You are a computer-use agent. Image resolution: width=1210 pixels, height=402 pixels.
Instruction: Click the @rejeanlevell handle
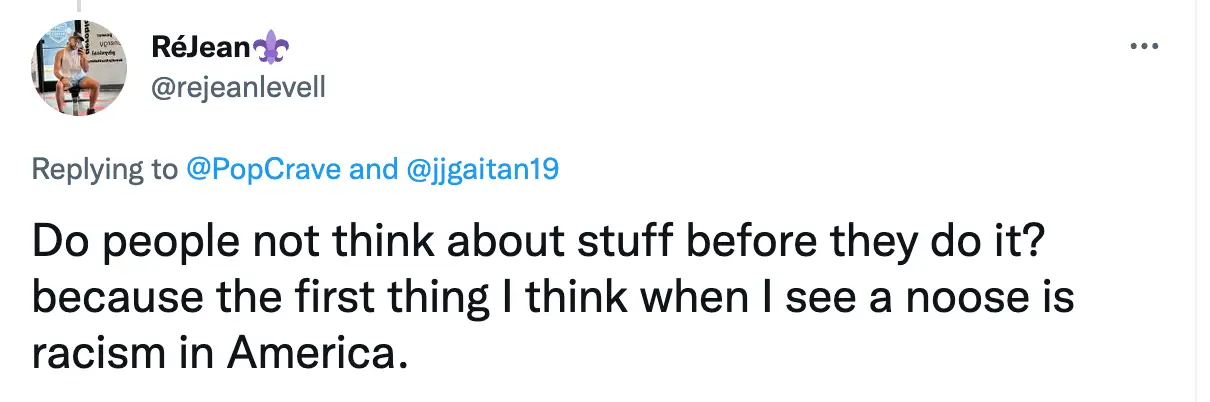tap(238, 88)
